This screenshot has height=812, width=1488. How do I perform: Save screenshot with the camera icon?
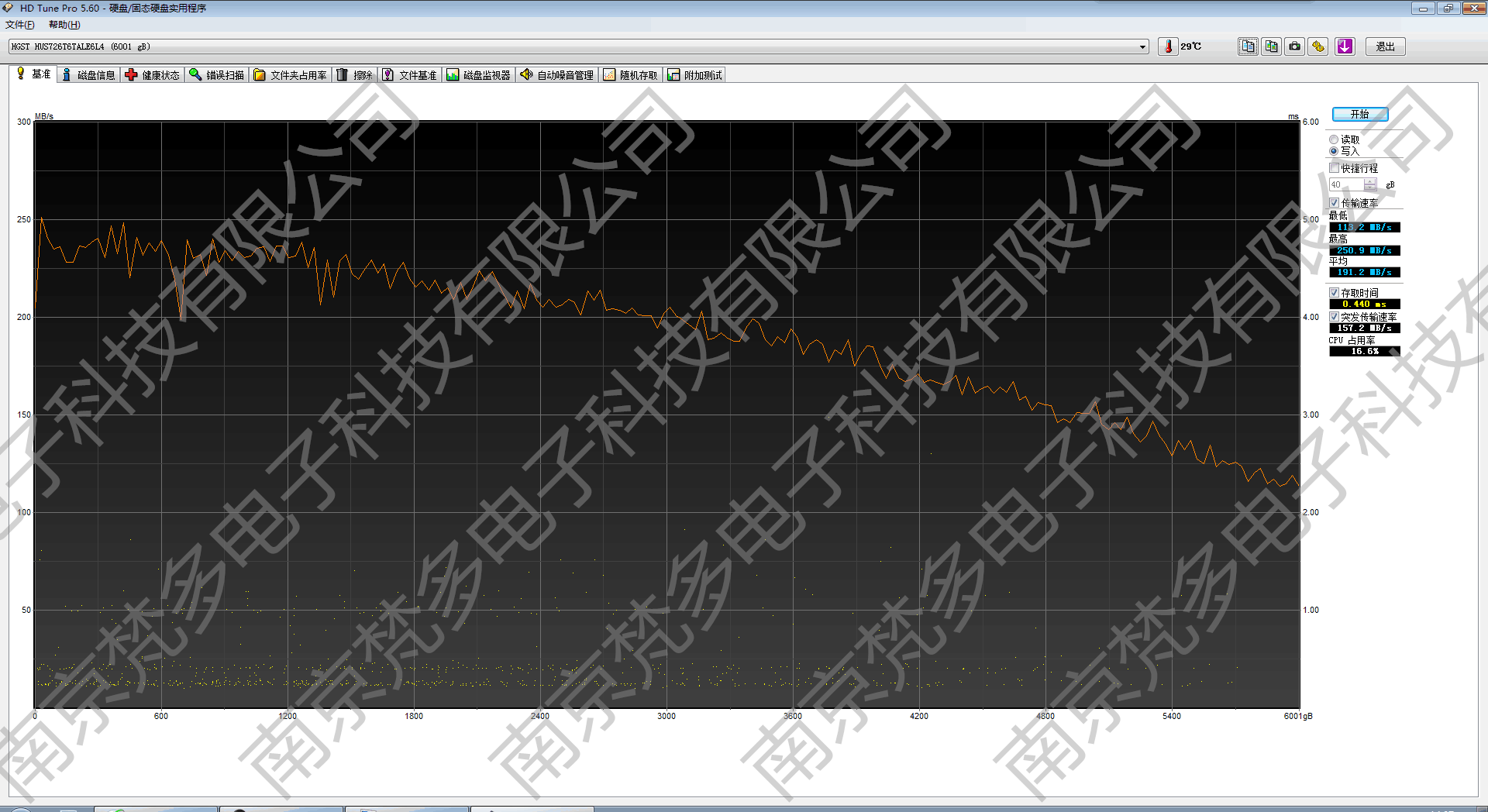(x=1294, y=46)
